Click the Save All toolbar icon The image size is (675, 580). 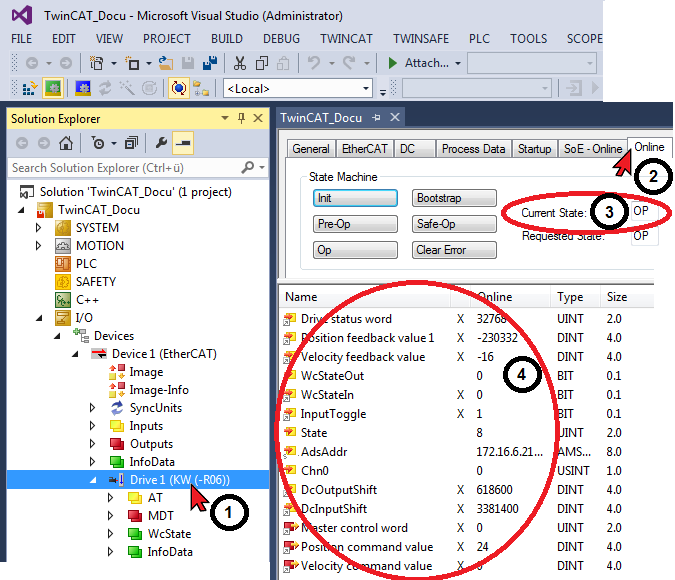(210, 63)
